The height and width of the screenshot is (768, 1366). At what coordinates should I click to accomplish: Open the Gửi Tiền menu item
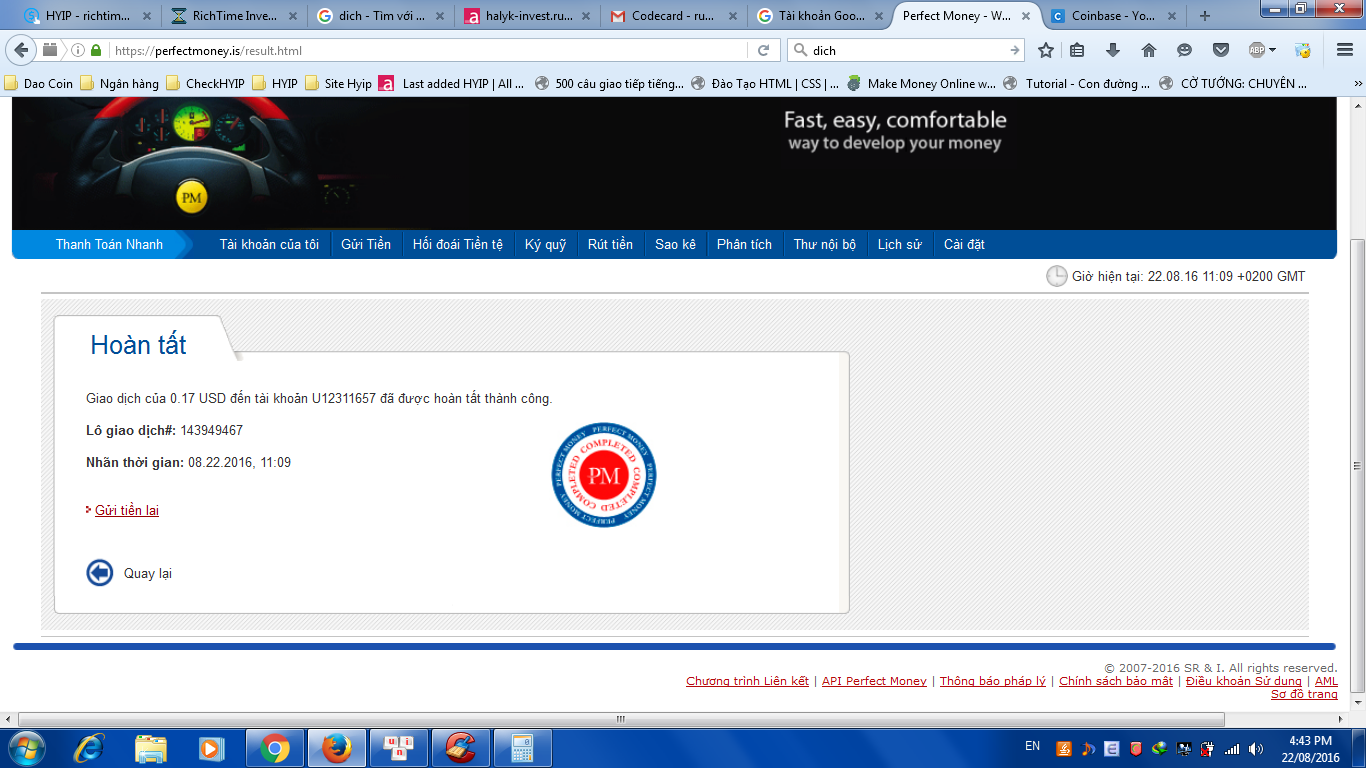tap(366, 244)
